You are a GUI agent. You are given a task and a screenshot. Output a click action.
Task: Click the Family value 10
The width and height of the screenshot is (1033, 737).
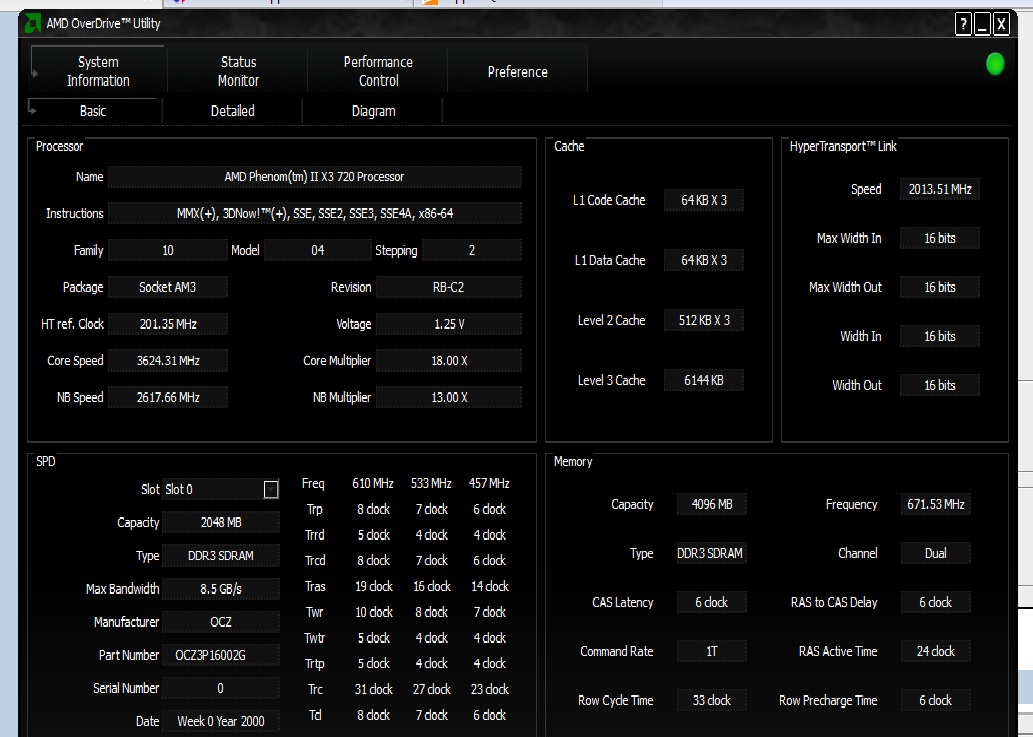(x=168, y=250)
